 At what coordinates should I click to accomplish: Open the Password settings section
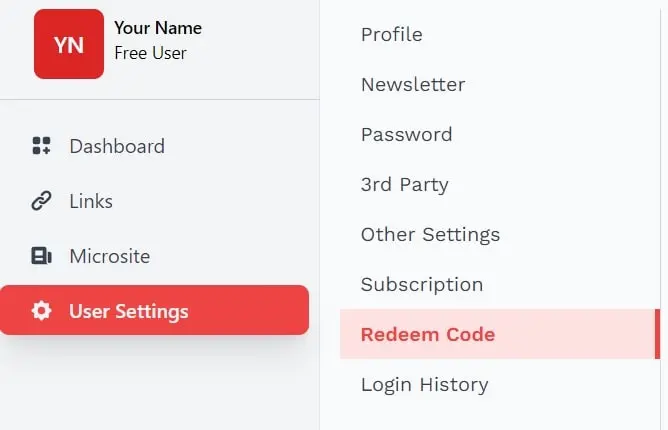point(407,134)
